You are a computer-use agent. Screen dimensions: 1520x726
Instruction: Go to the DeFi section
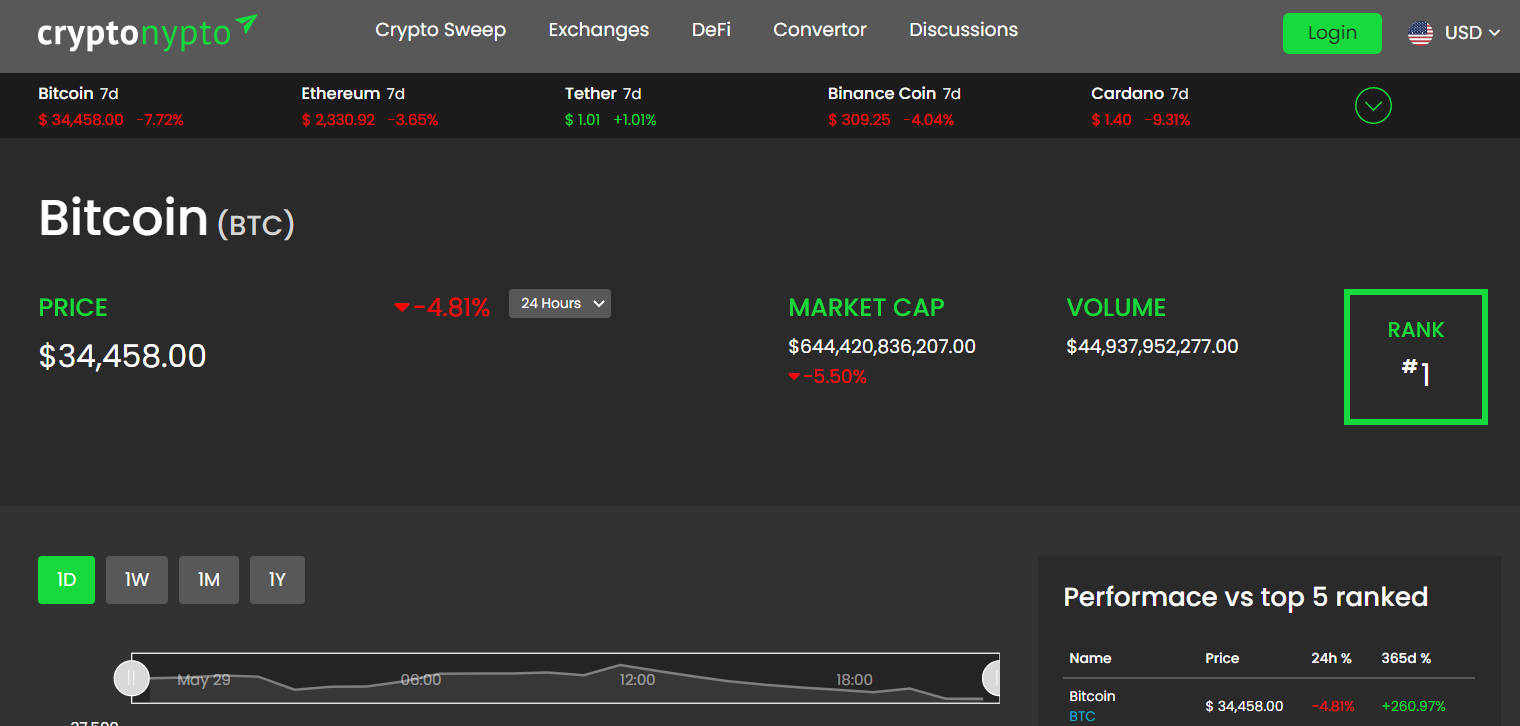711,30
